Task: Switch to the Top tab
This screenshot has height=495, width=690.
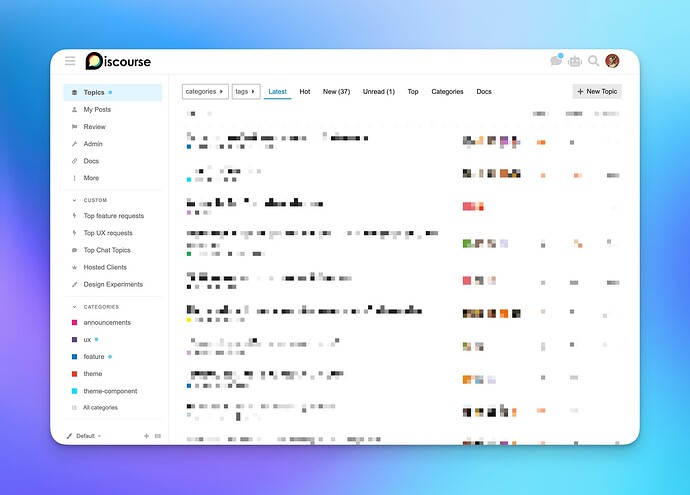Action: pos(413,92)
